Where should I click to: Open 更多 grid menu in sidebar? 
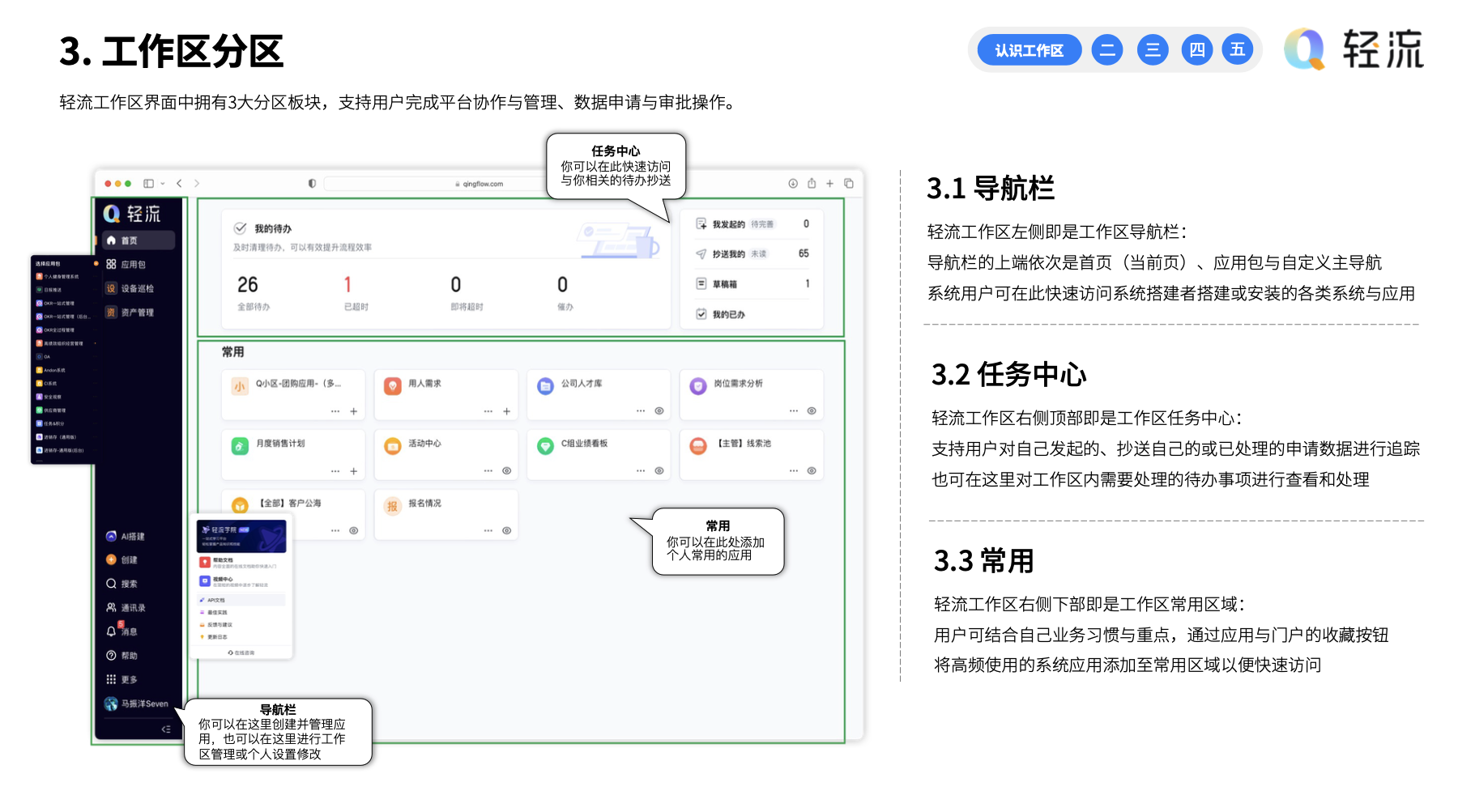(x=122, y=679)
